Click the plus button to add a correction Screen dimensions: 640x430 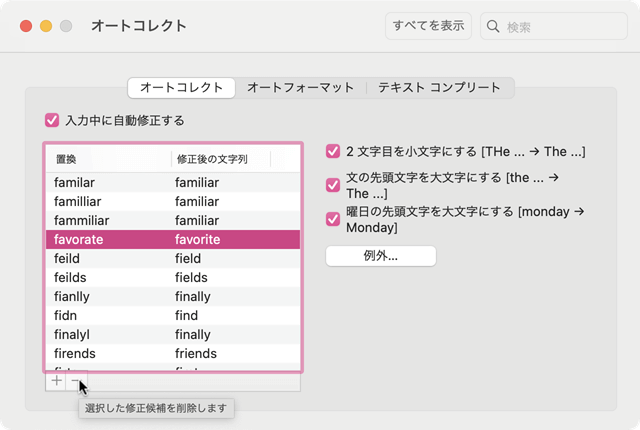click(57, 381)
